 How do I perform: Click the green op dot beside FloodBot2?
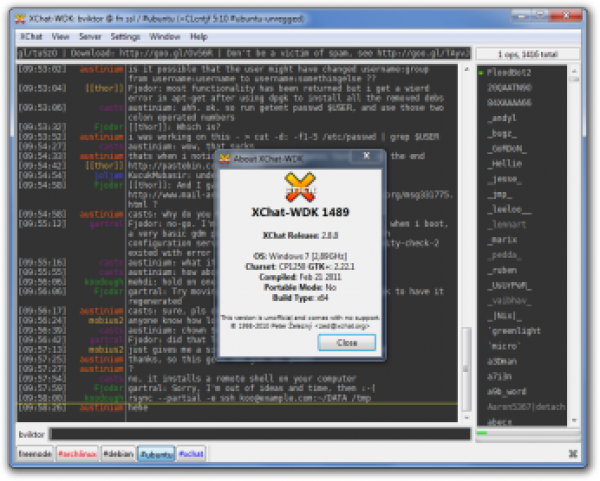click(x=481, y=72)
